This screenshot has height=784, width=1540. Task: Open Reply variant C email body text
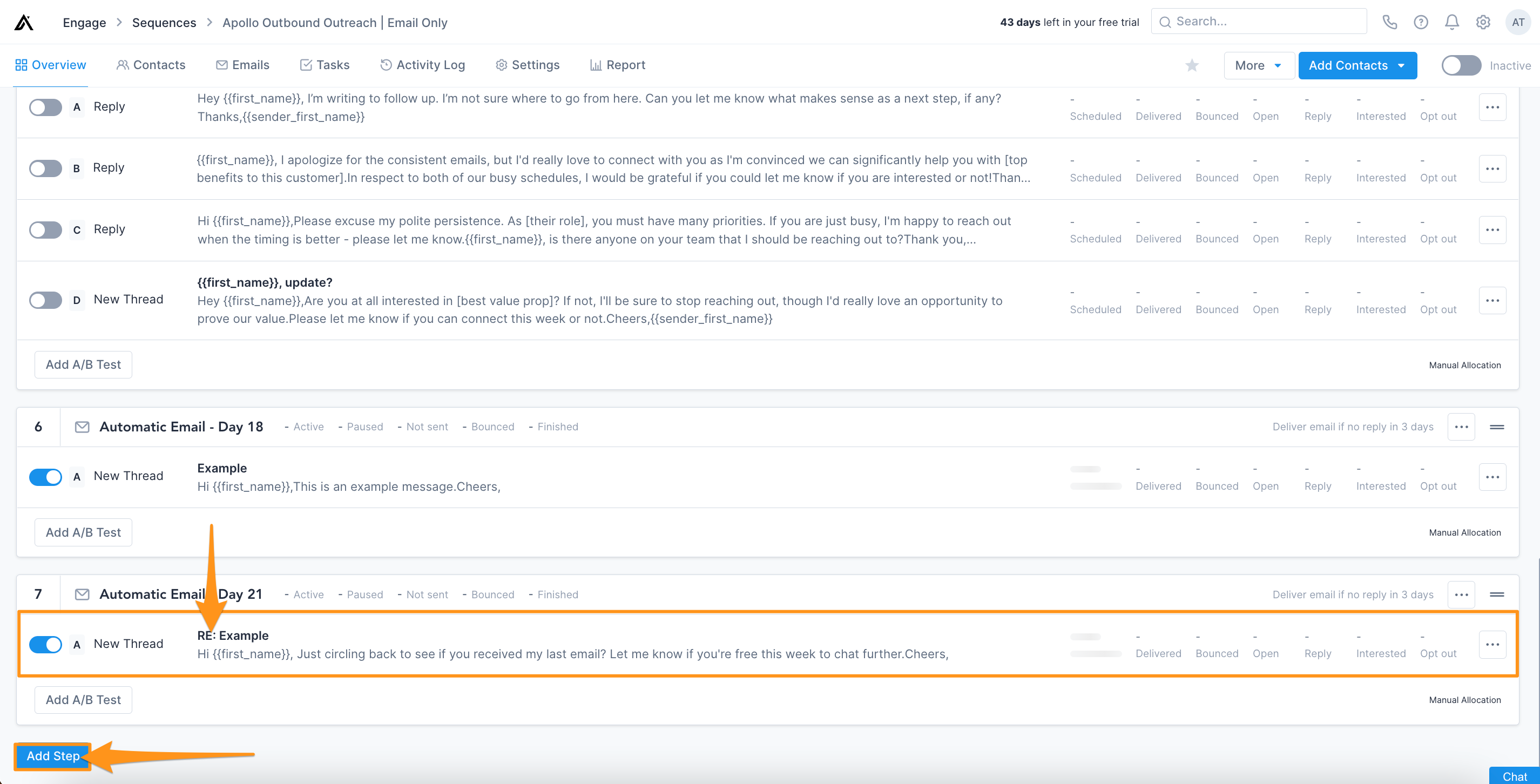604,230
